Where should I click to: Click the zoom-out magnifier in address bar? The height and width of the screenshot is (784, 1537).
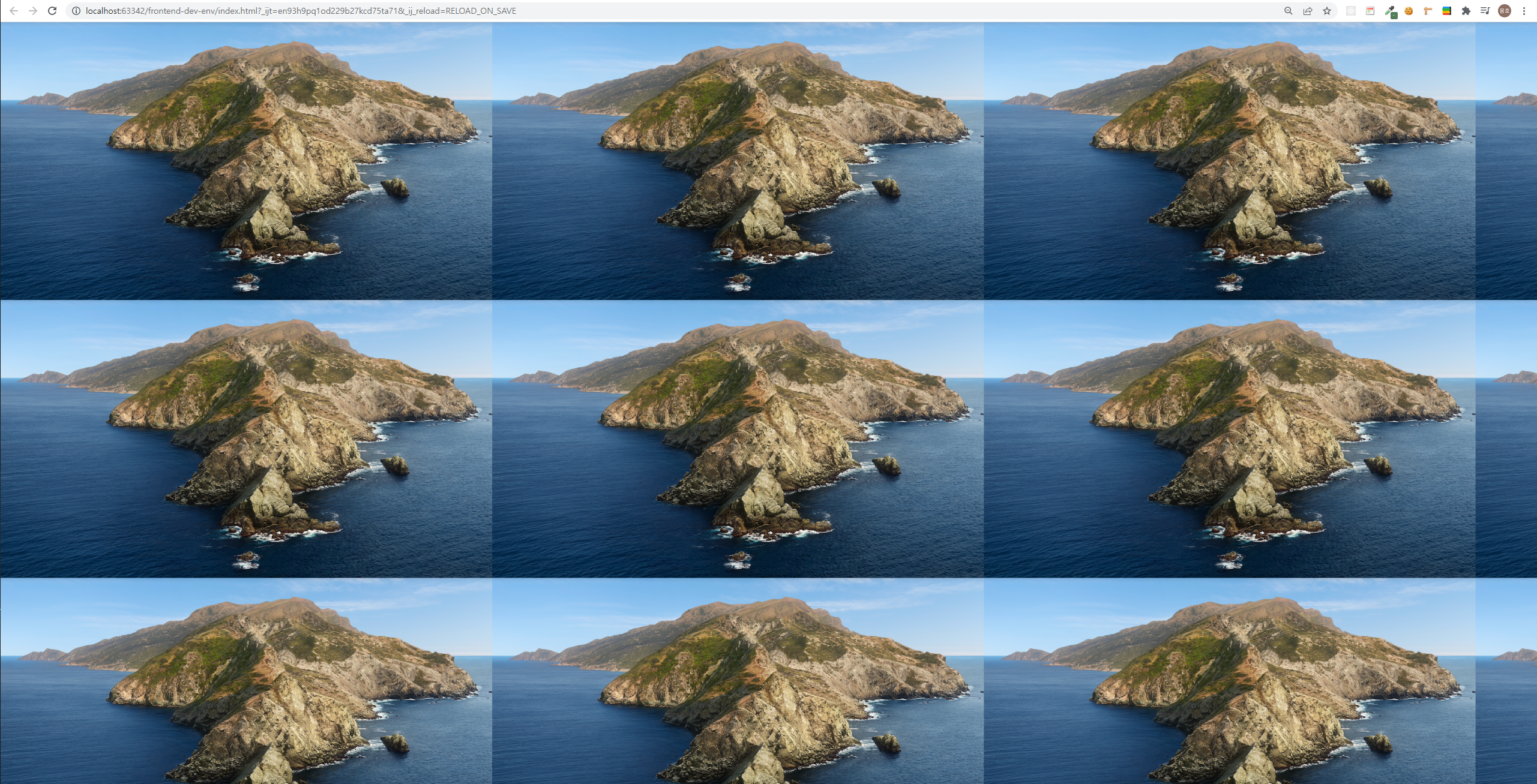click(x=1288, y=11)
